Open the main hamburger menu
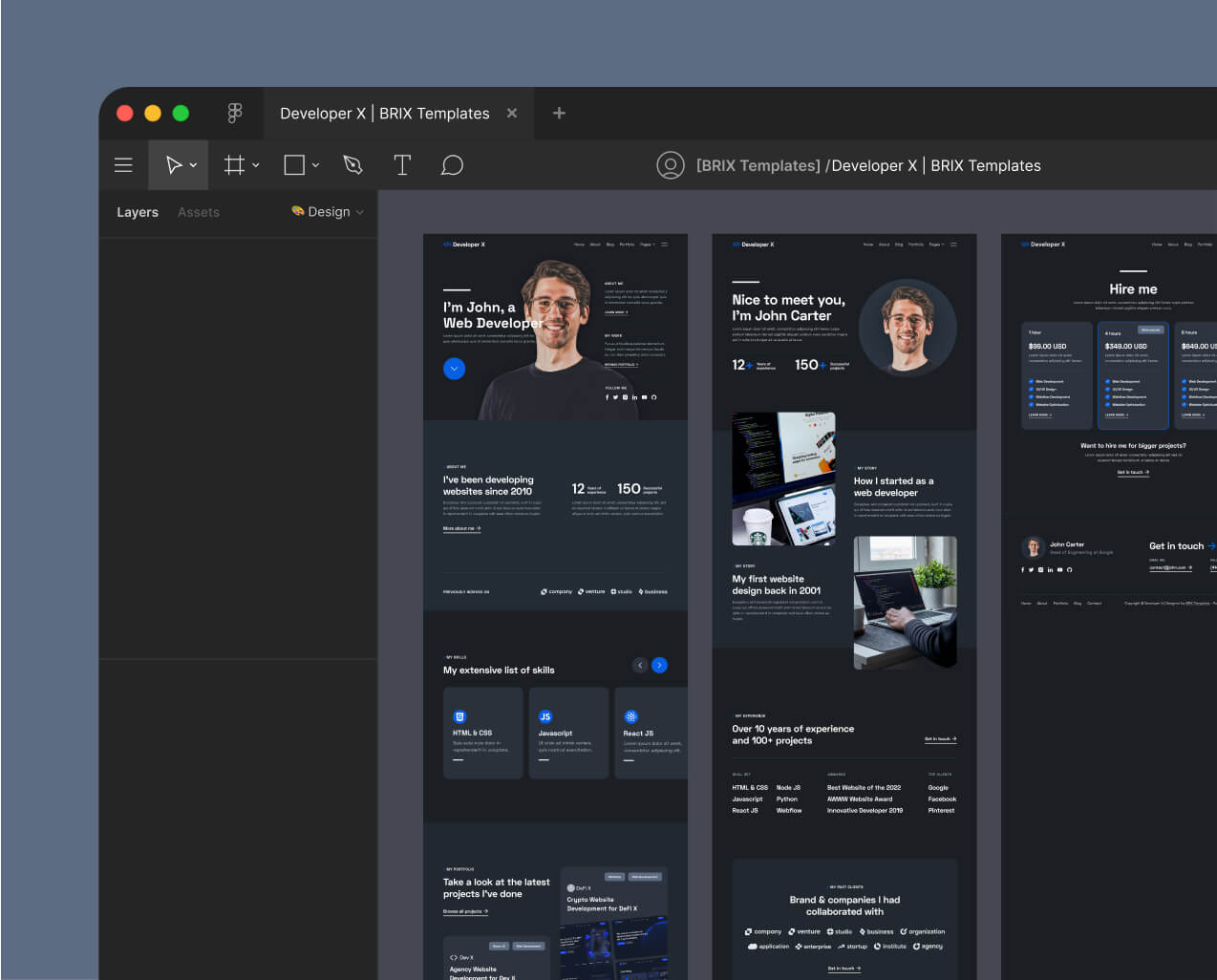 tap(123, 164)
